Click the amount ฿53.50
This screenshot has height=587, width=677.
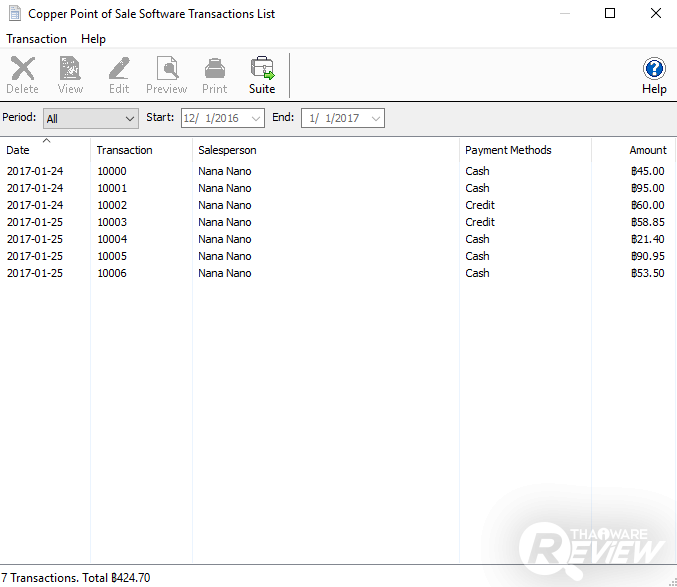(x=648, y=273)
